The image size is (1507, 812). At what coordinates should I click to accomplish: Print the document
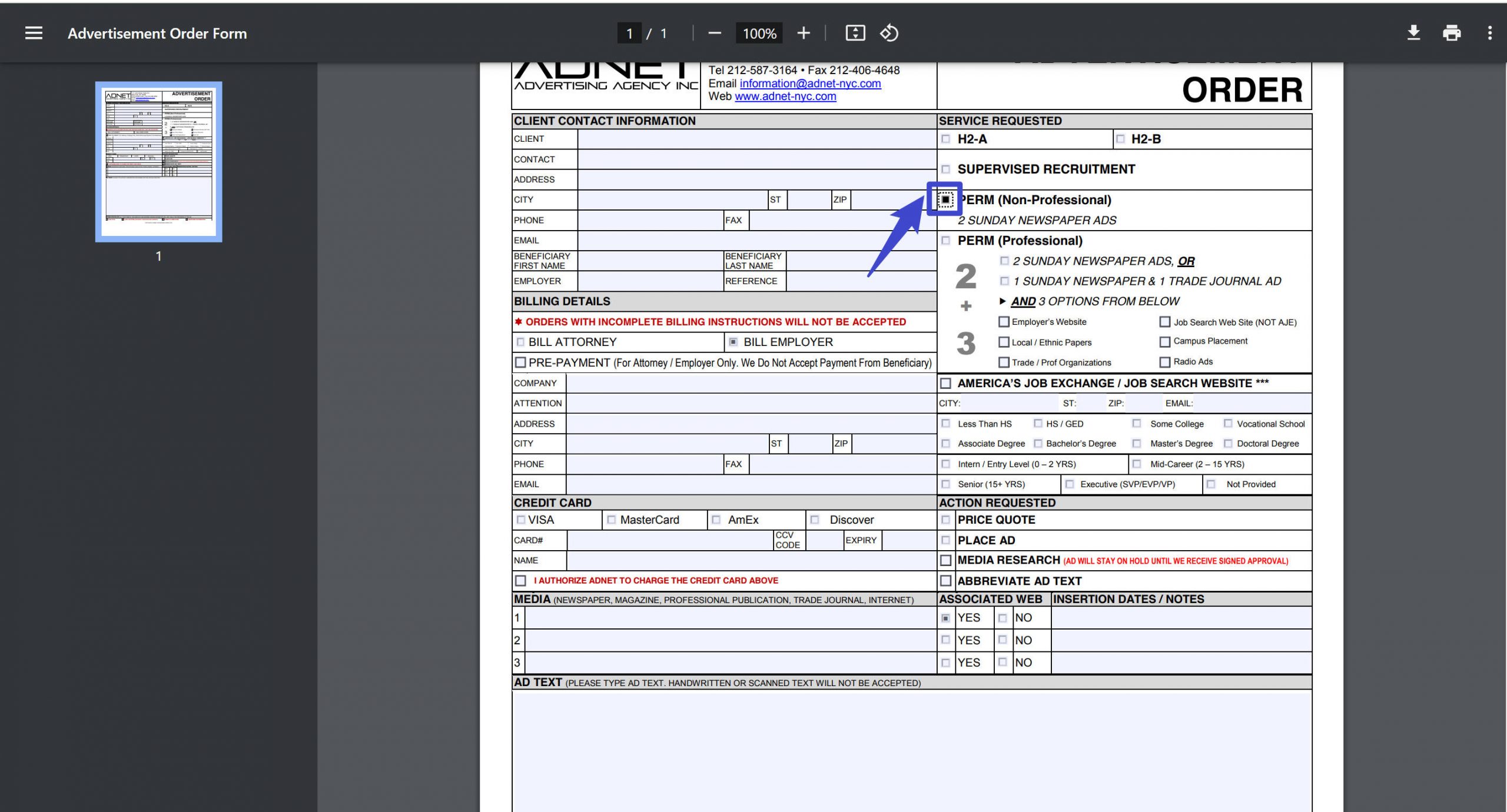pyautogui.click(x=1452, y=32)
